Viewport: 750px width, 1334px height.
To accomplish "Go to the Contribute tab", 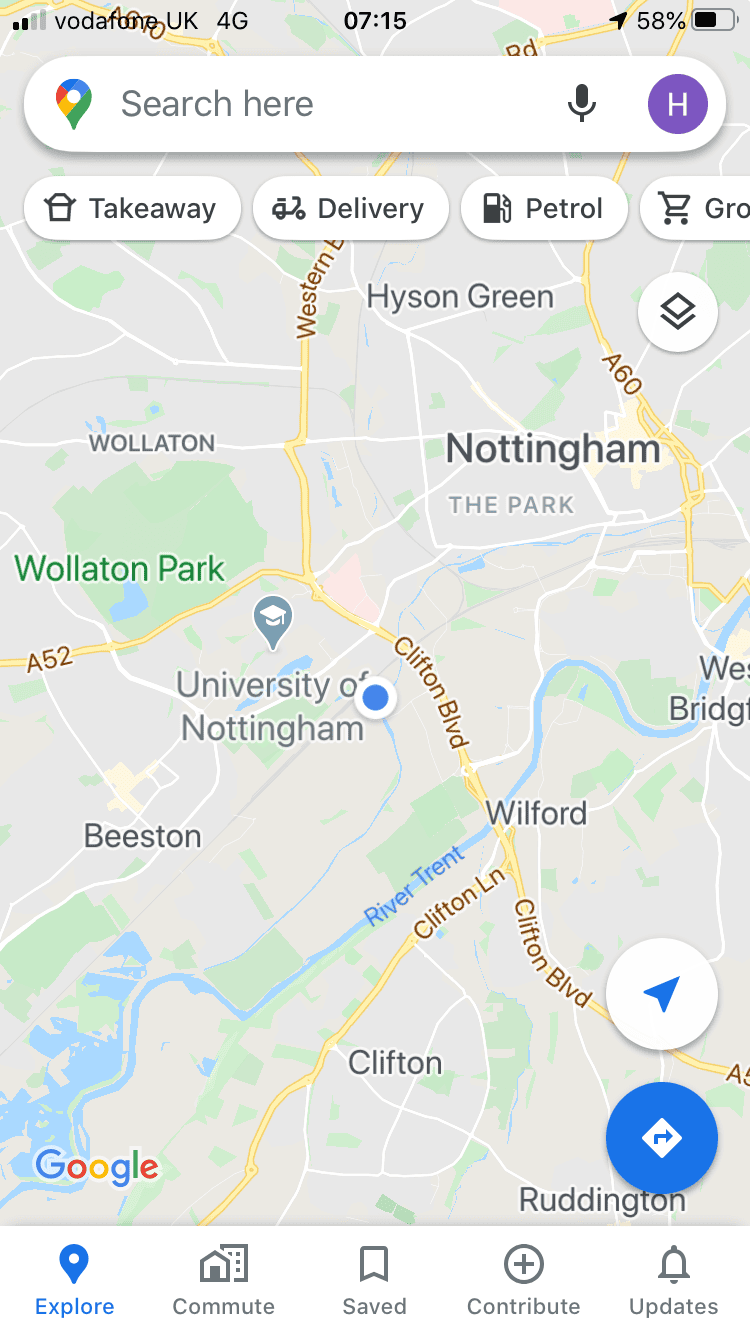I will (x=524, y=1280).
